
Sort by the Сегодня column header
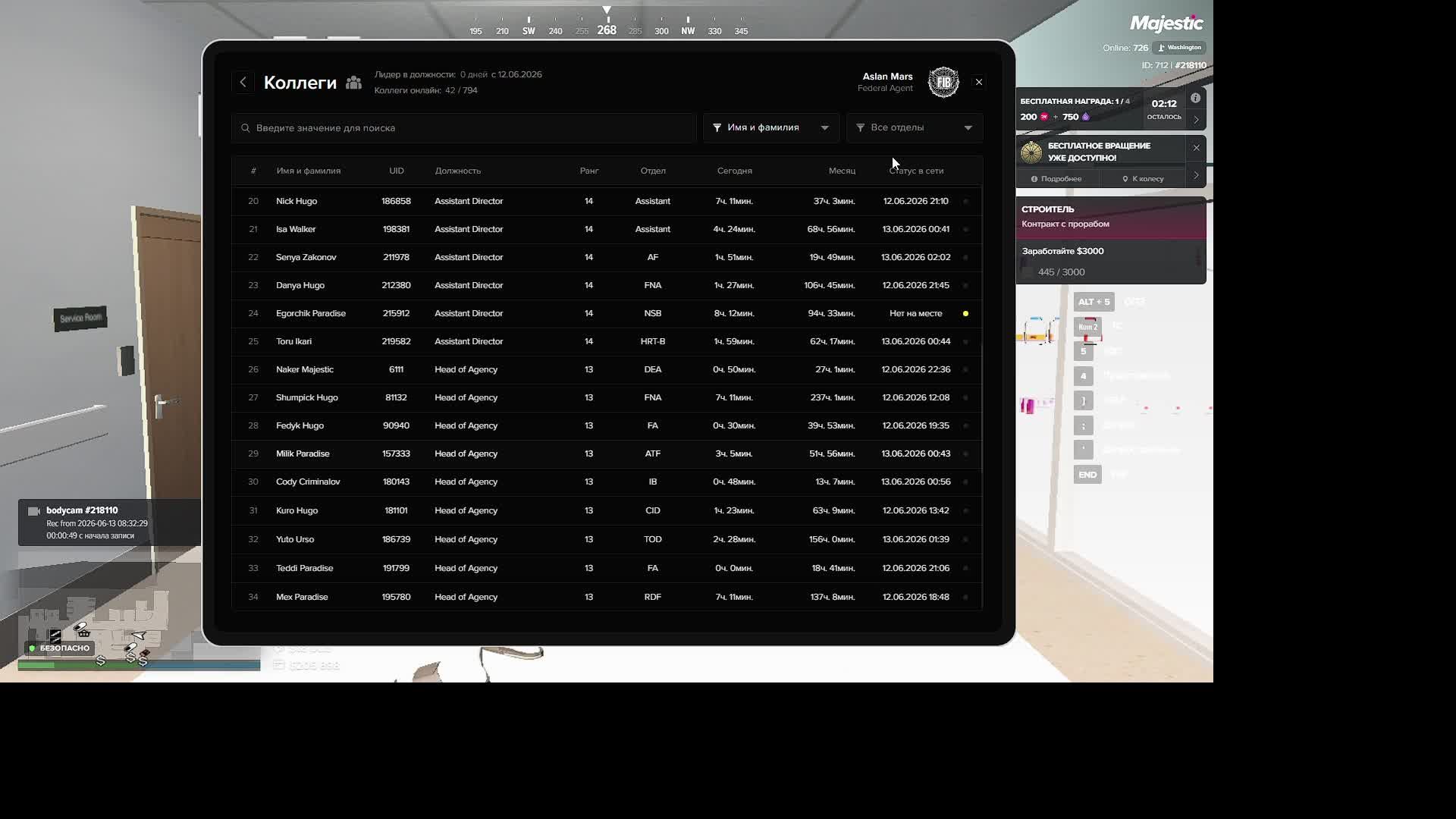click(x=735, y=171)
